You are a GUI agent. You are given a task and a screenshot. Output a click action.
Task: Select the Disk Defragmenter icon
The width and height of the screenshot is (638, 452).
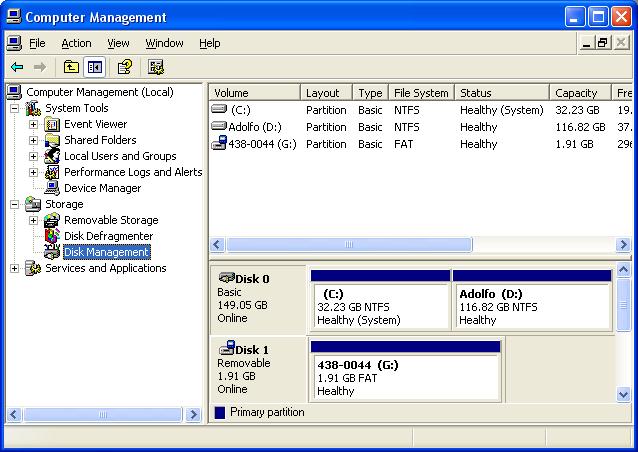52,236
